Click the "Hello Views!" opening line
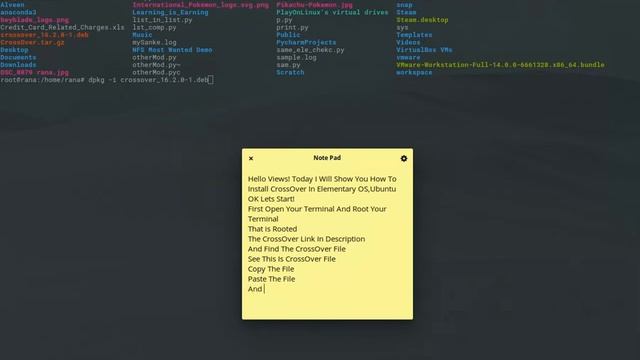The height and width of the screenshot is (360, 640). (x=322, y=179)
